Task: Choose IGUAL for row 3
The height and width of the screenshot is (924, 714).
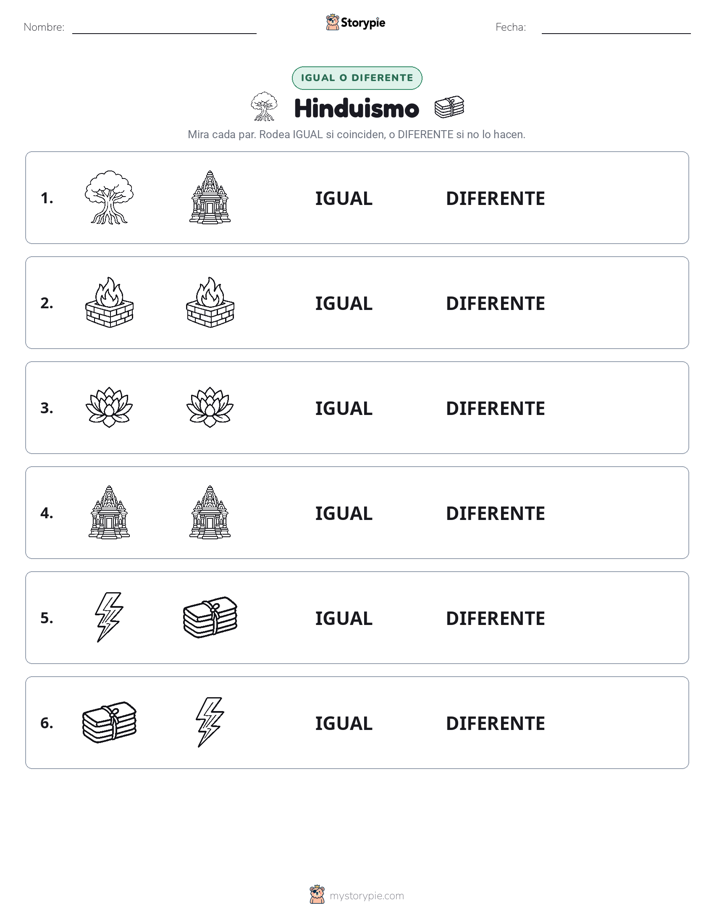Action: pyautogui.click(x=343, y=408)
